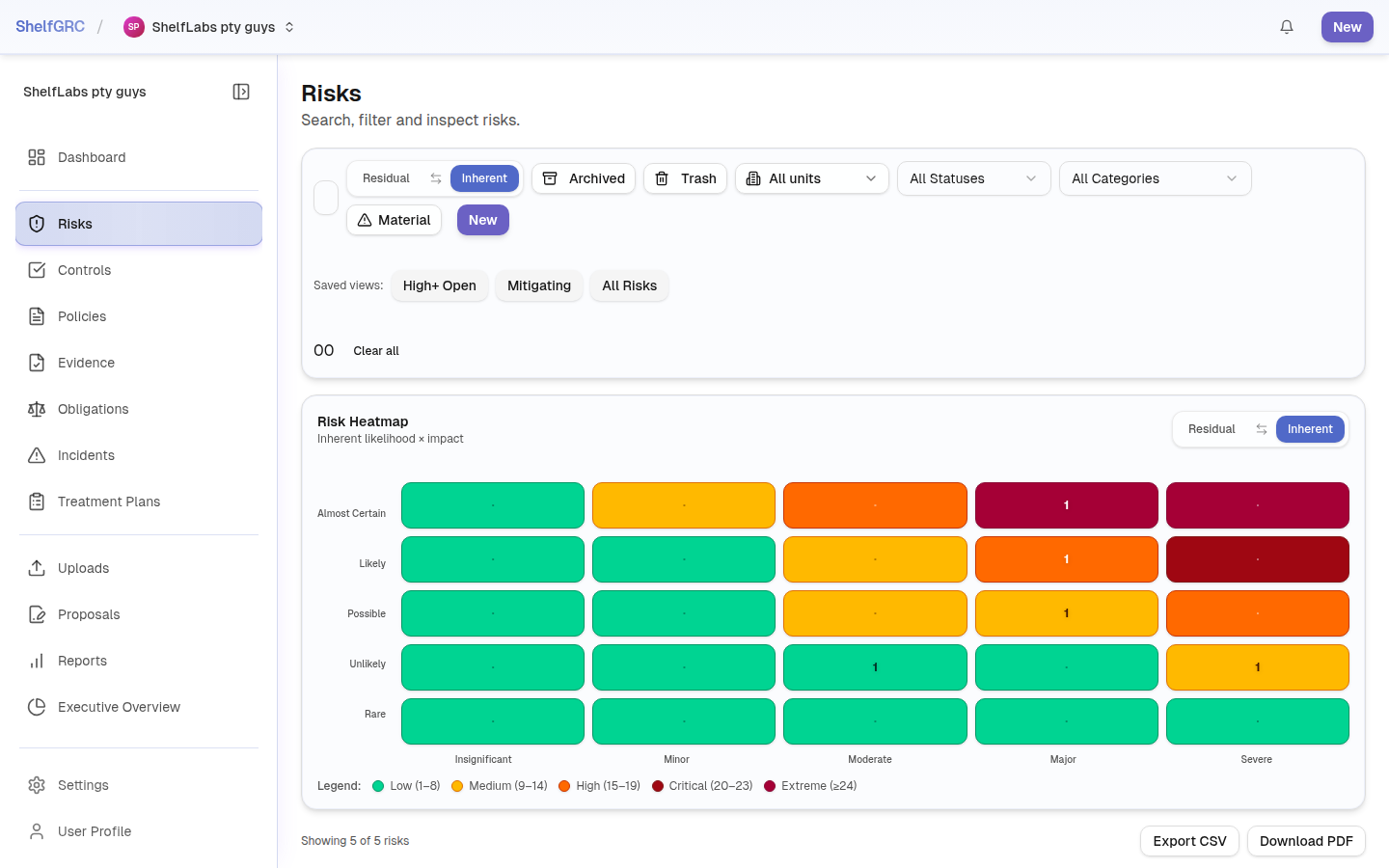Click the ShelfGRC logo link
The height and width of the screenshot is (868, 1389).
click(x=50, y=27)
